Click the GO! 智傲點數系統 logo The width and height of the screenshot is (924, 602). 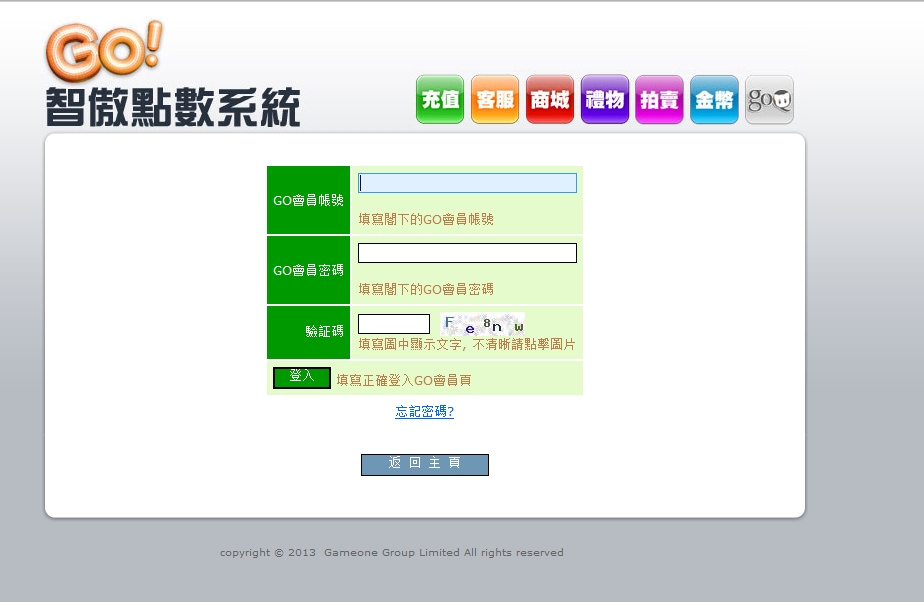click(172, 76)
